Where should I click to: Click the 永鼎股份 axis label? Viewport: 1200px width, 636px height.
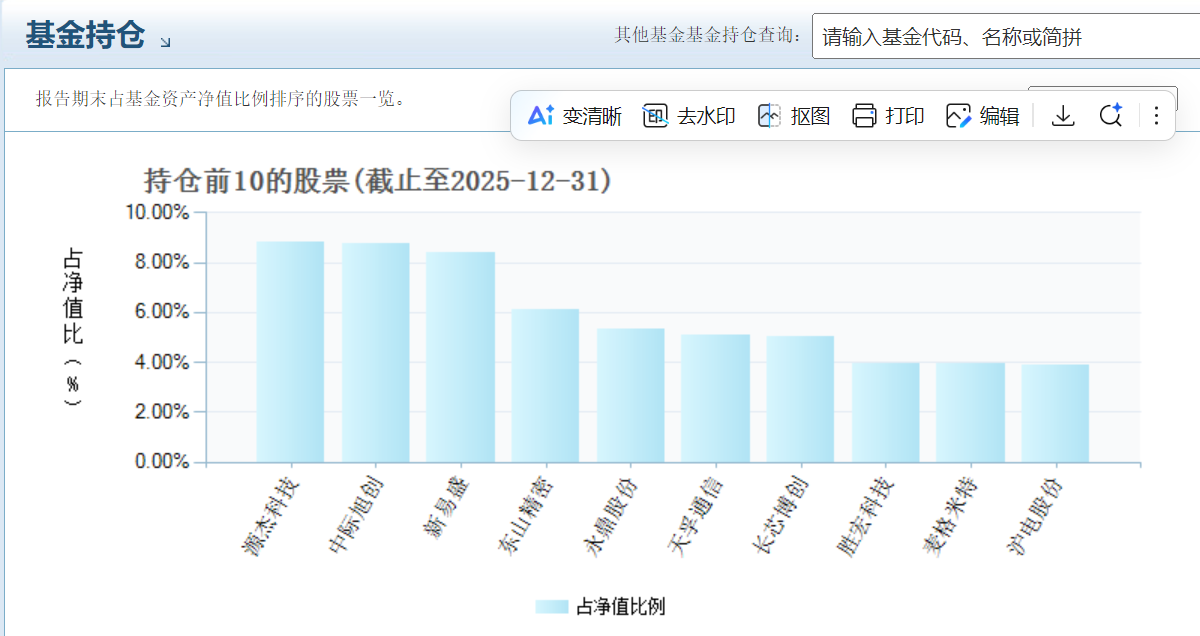coord(610,516)
